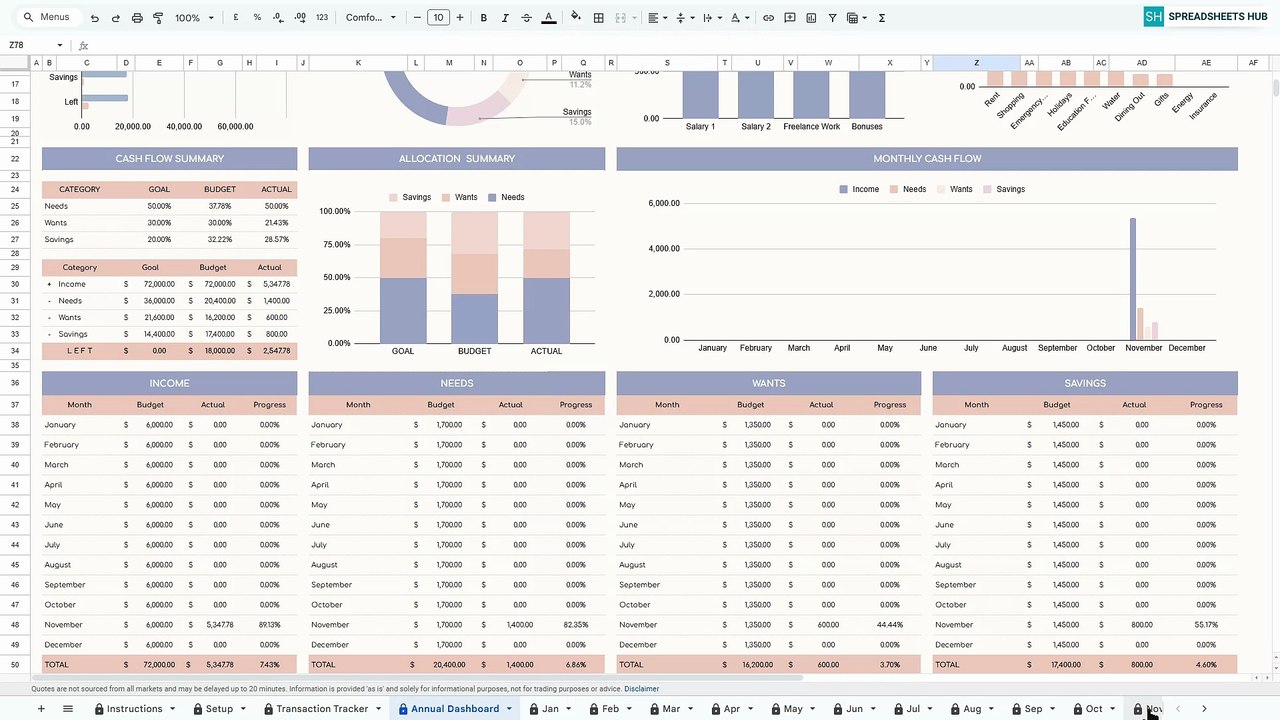Increase font size with plus button
This screenshot has width=1280, height=720.
(460, 18)
